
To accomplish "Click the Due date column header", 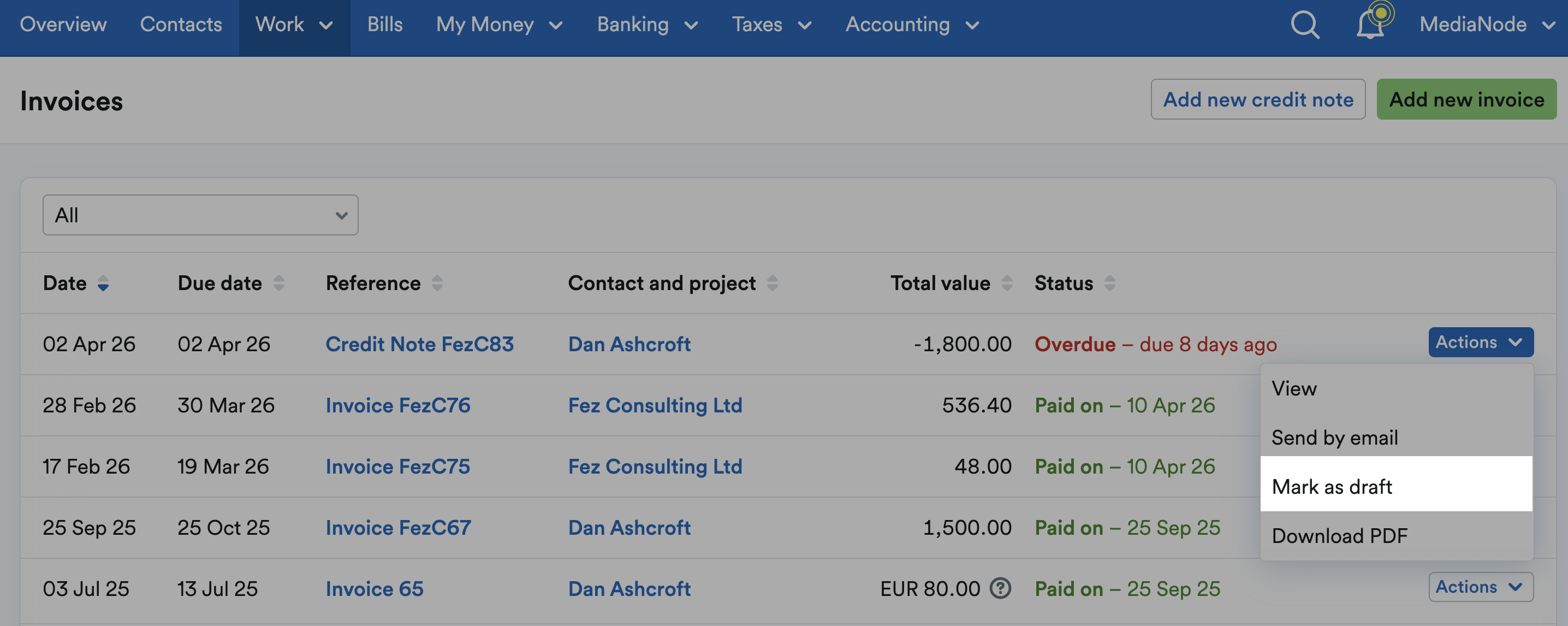I will coord(219,283).
